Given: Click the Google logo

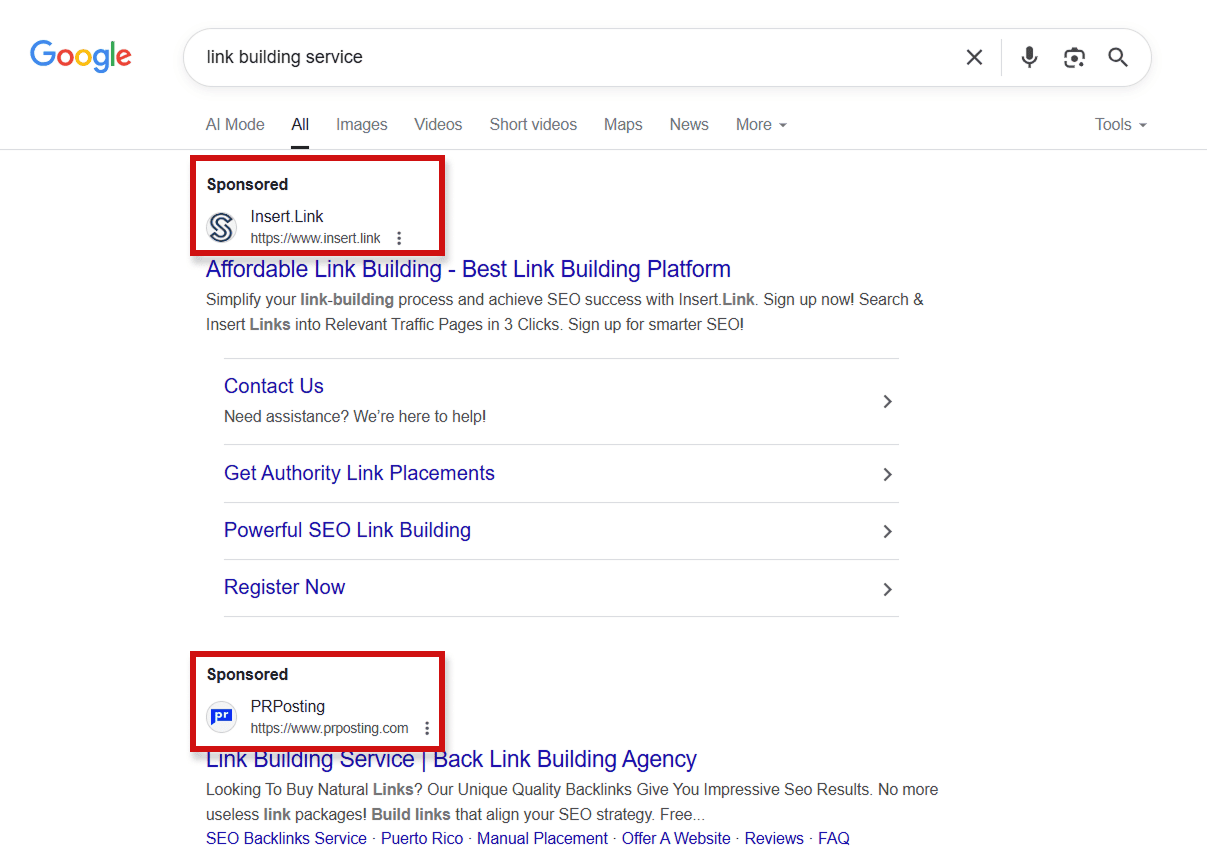Looking at the screenshot, I should click(81, 56).
